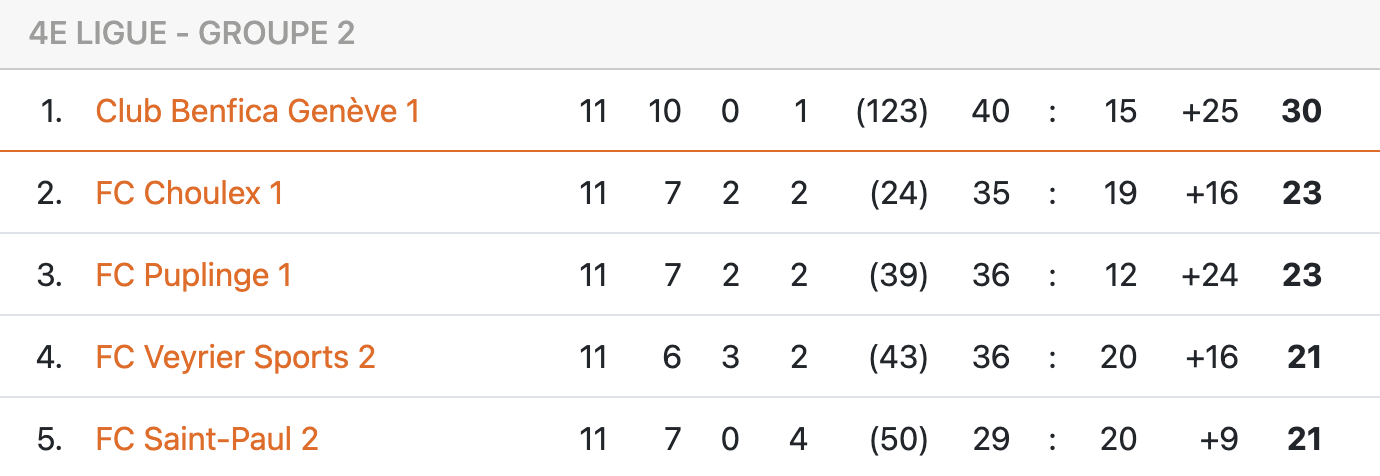Select the +25 goal difference value

click(1209, 111)
